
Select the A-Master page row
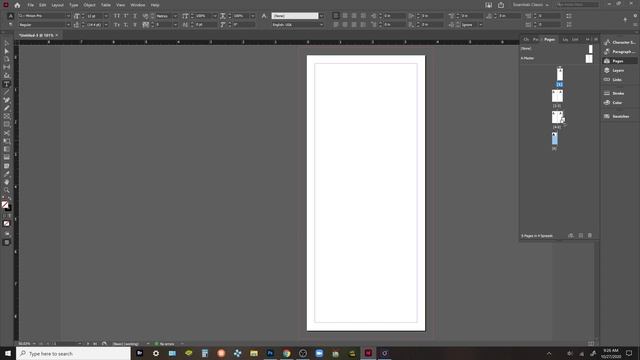[556, 58]
